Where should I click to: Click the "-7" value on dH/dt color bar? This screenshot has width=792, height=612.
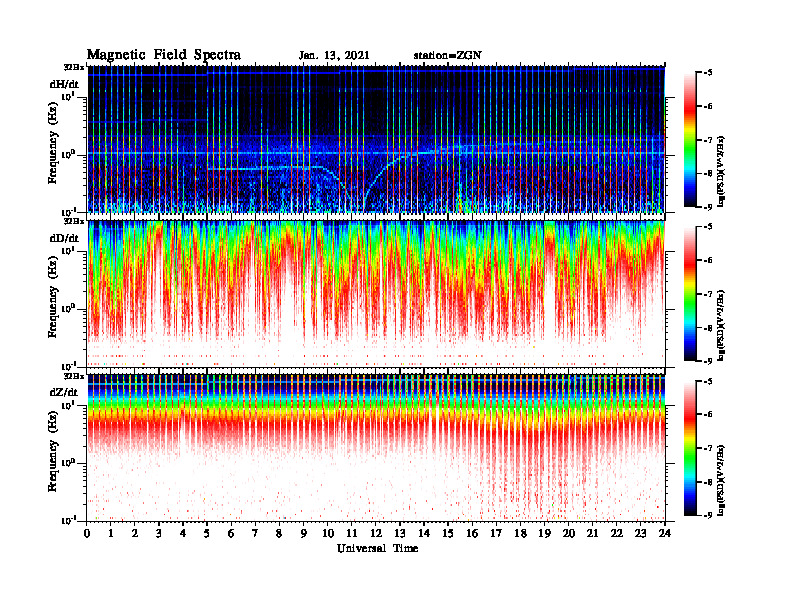[708, 140]
